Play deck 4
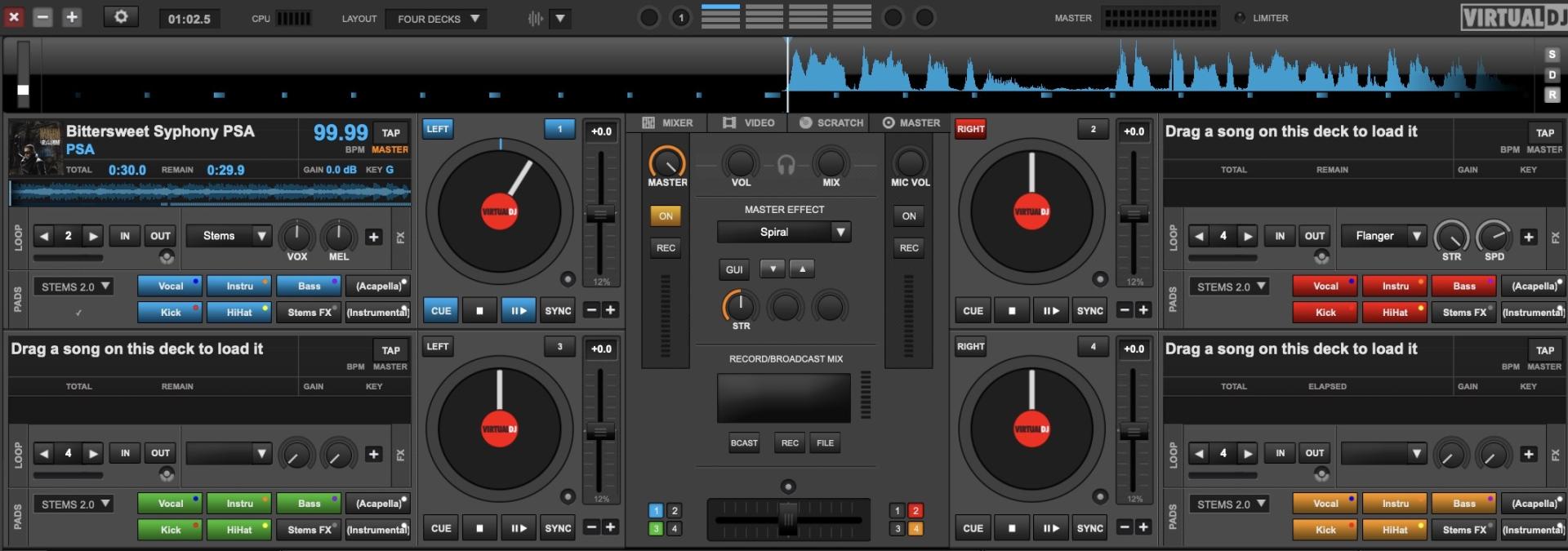The width and height of the screenshot is (1568, 551). (1050, 528)
